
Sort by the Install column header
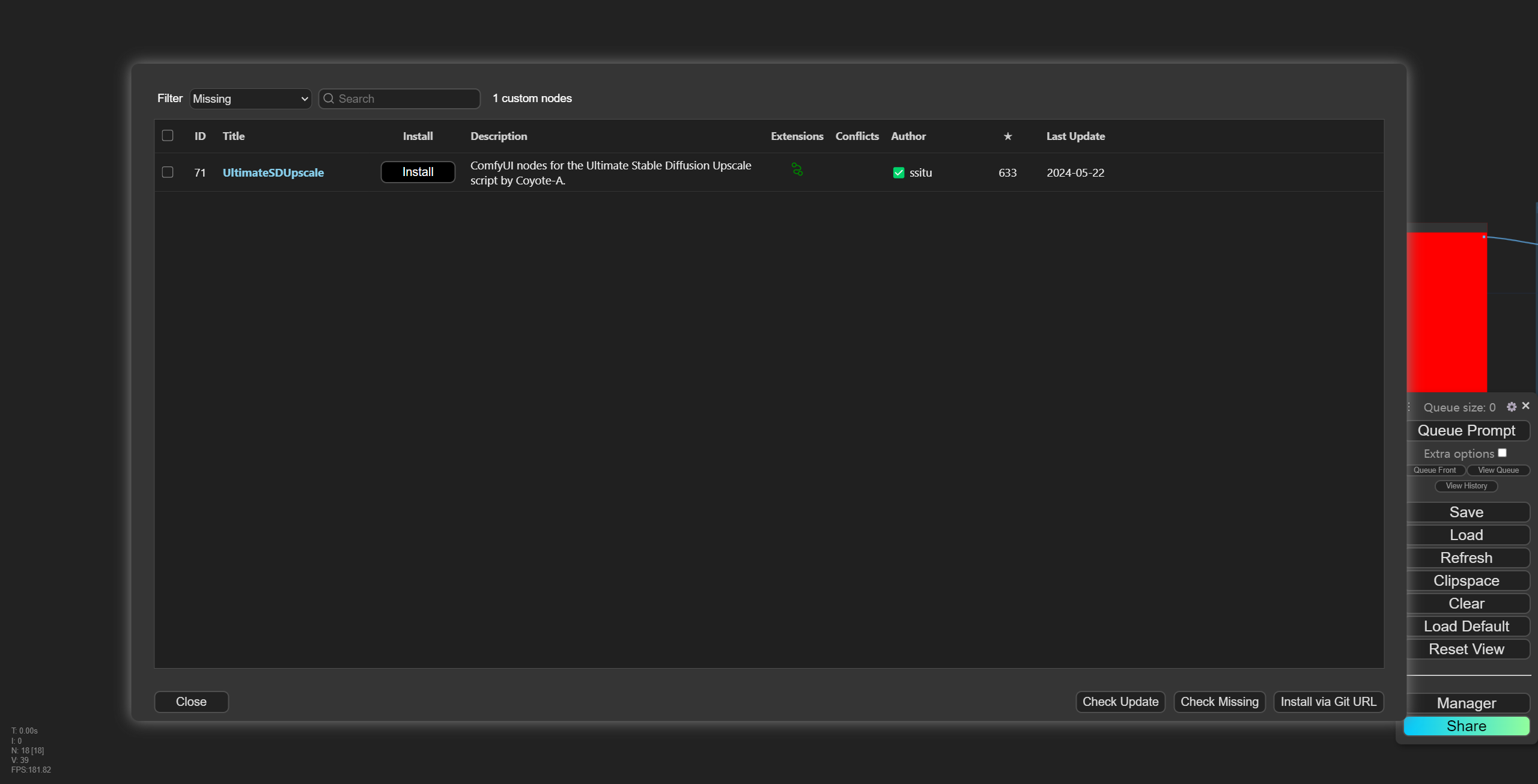(x=418, y=136)
